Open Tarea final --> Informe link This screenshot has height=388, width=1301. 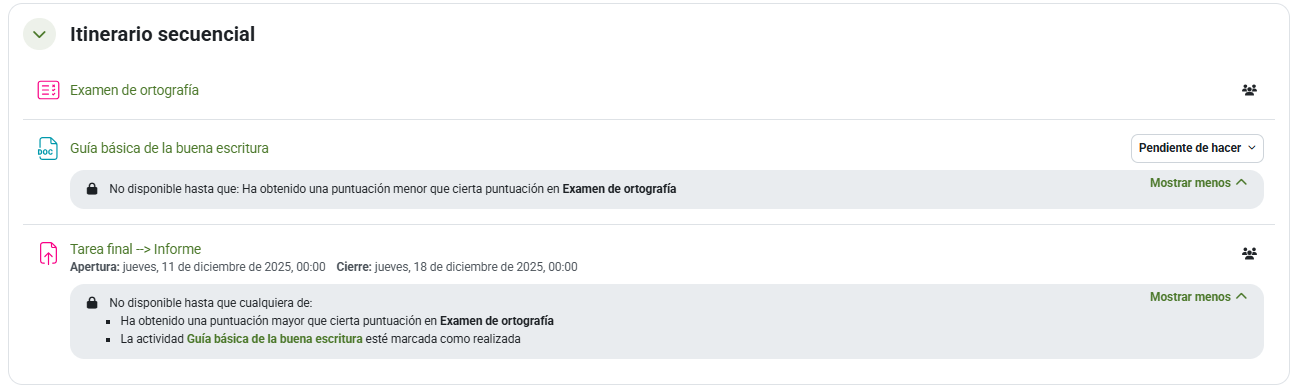pyautogui.click(x=135, y=249)
